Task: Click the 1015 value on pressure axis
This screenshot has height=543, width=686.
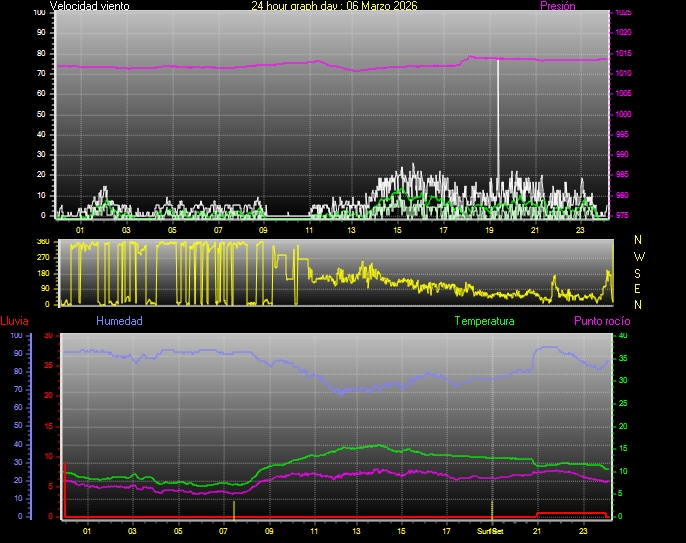Action: [x=623, y=53]
